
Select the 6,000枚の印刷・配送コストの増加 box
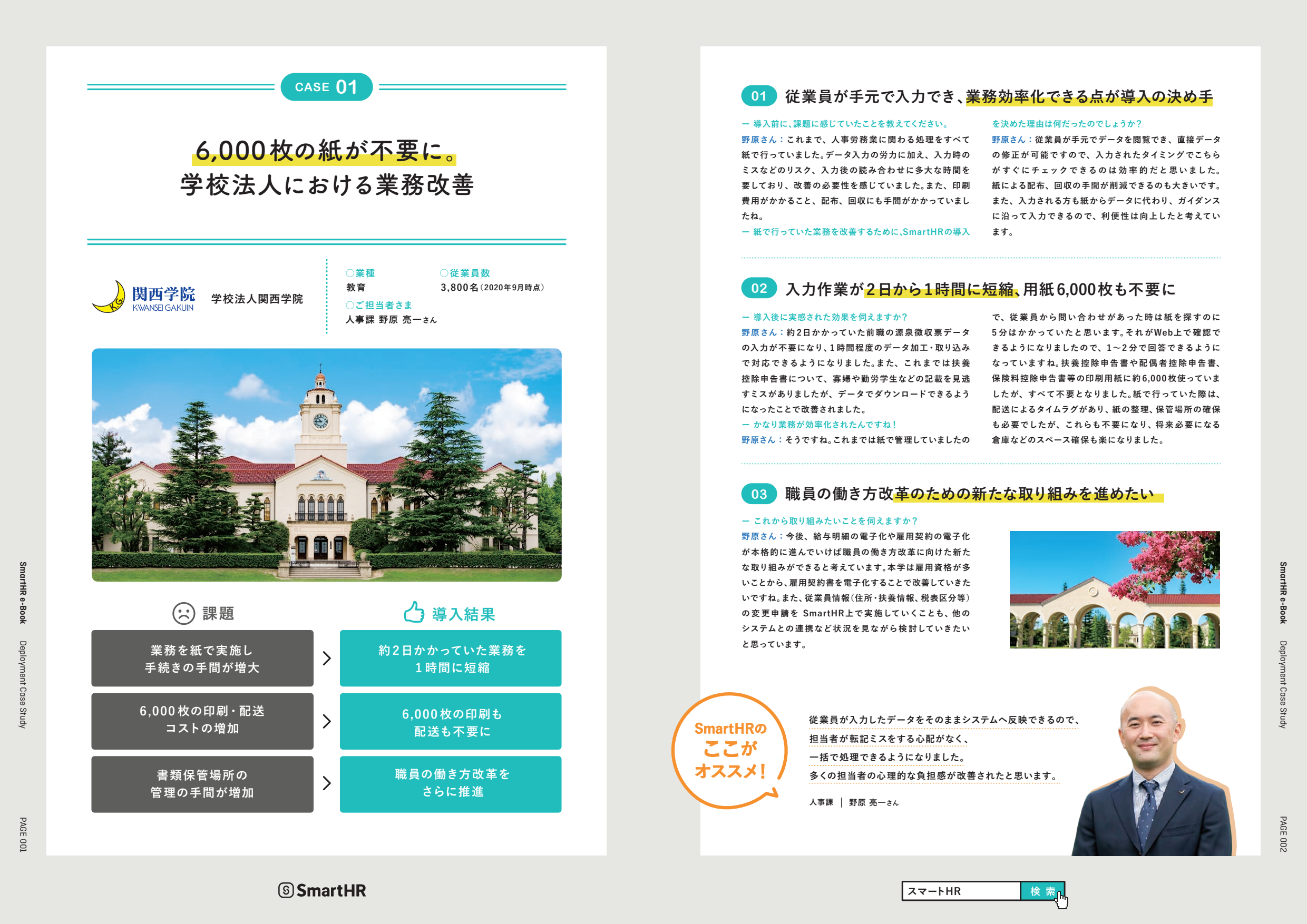(202, 721)
